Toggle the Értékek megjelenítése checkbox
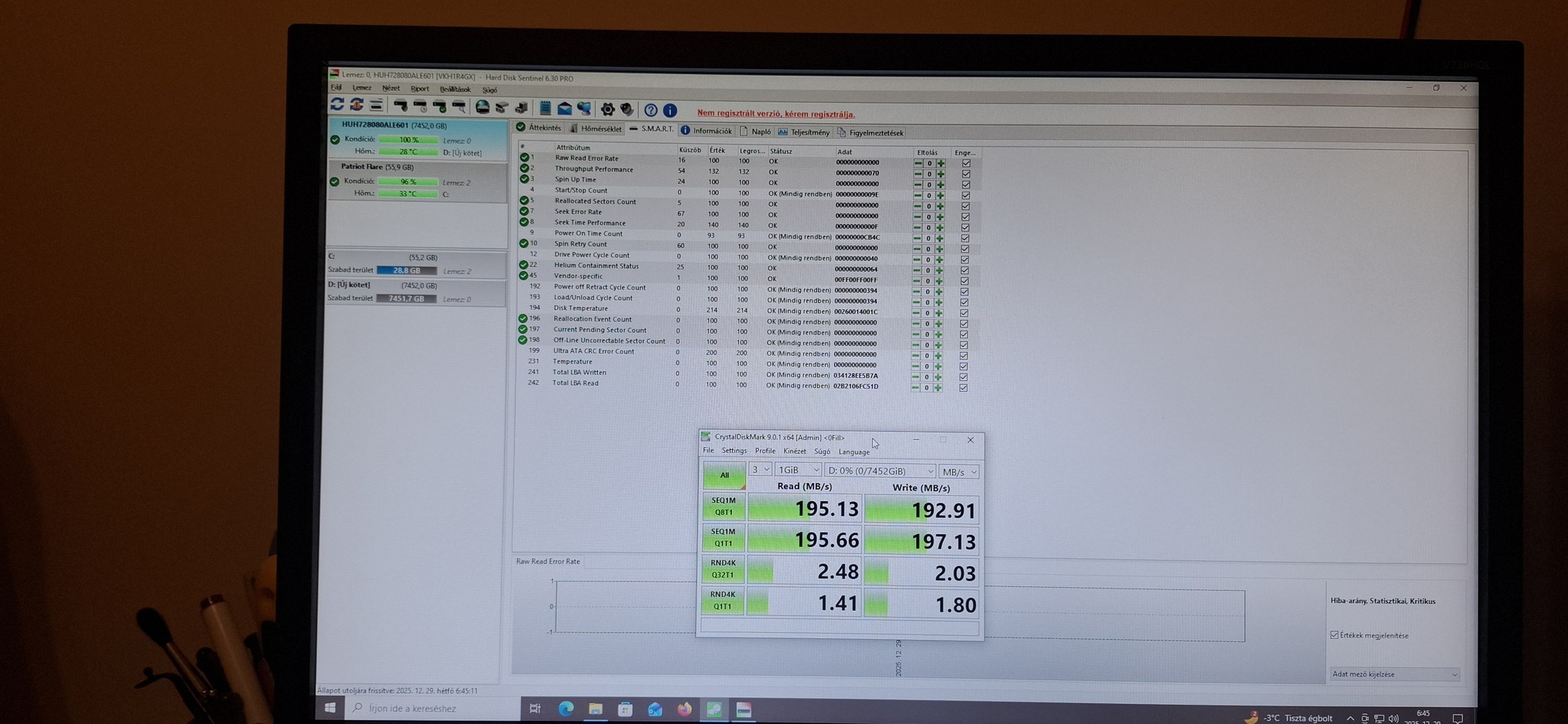The image size is (1568, 724). coord(1334,635)
